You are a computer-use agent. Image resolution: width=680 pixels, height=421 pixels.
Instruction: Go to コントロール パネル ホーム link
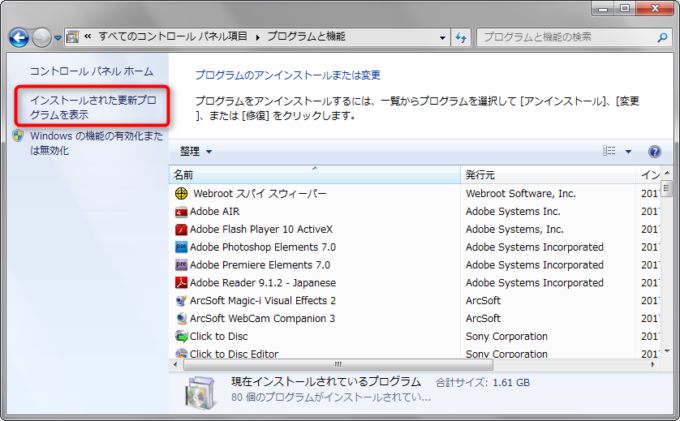click(x=91, y=71)
